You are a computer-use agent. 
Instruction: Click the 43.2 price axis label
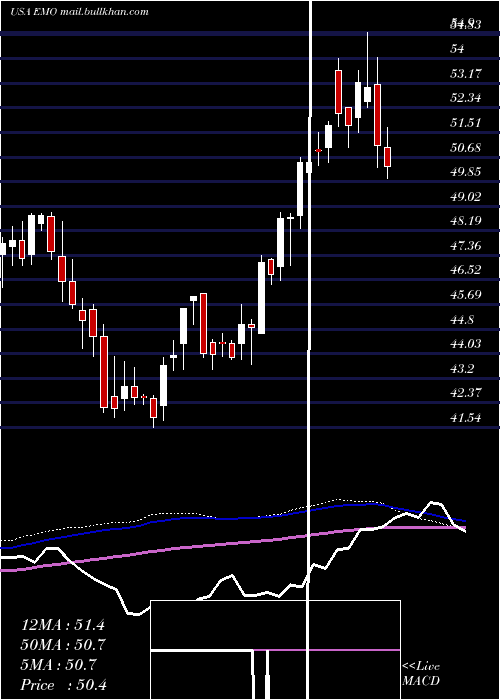coord(462,369)
